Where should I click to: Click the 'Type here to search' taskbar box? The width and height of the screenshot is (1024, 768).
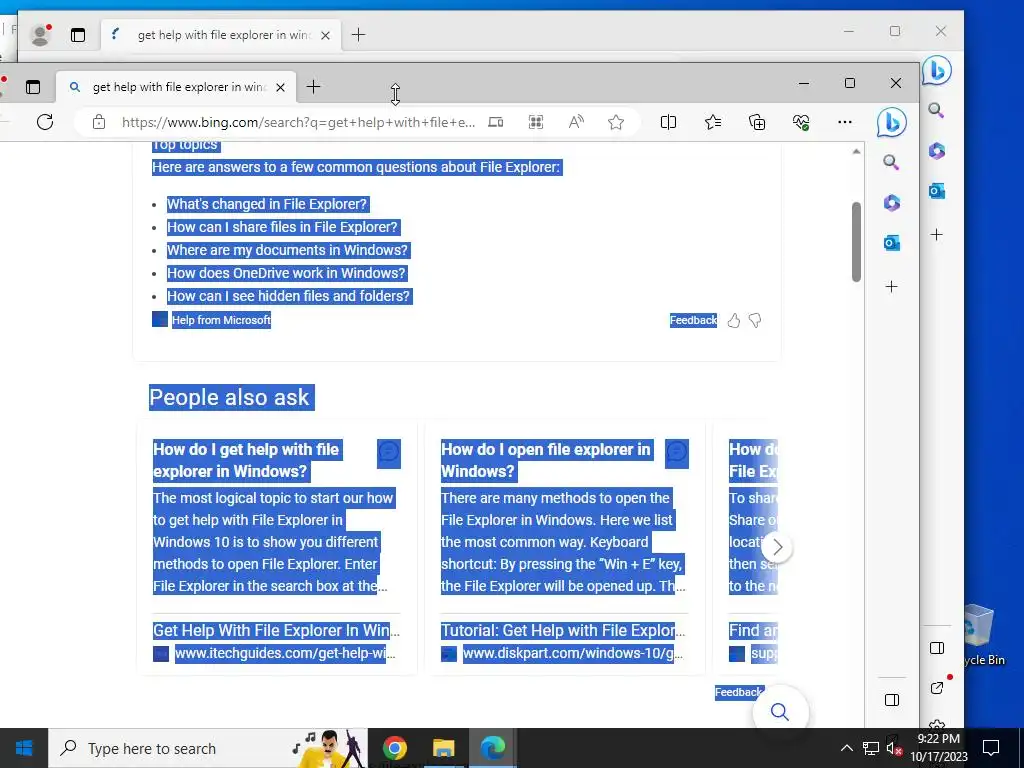208,748
